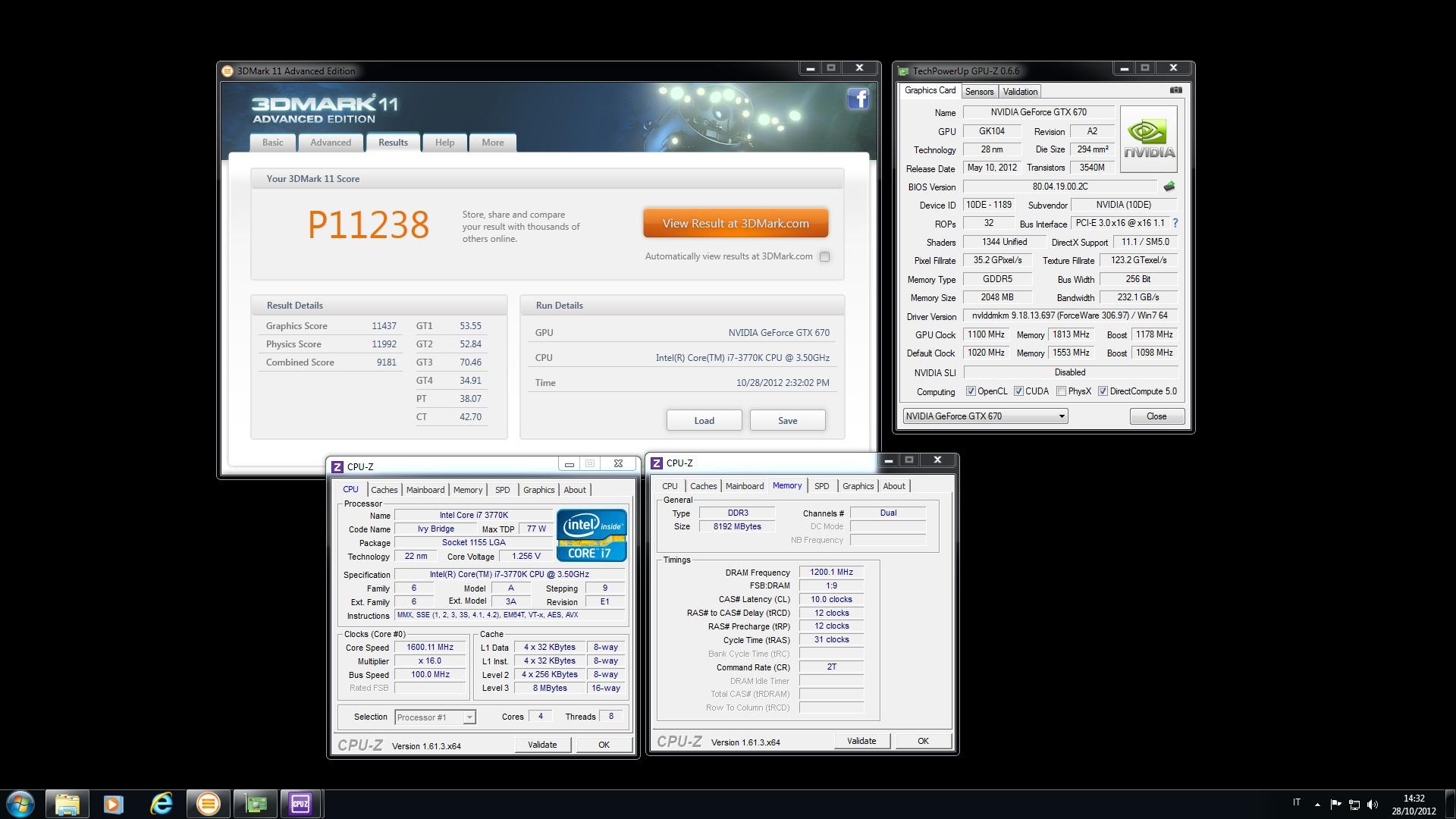The image size is (1456, 819).
Task: Show hidden tray icons arrow
Action: click(x=1317, y=805)
